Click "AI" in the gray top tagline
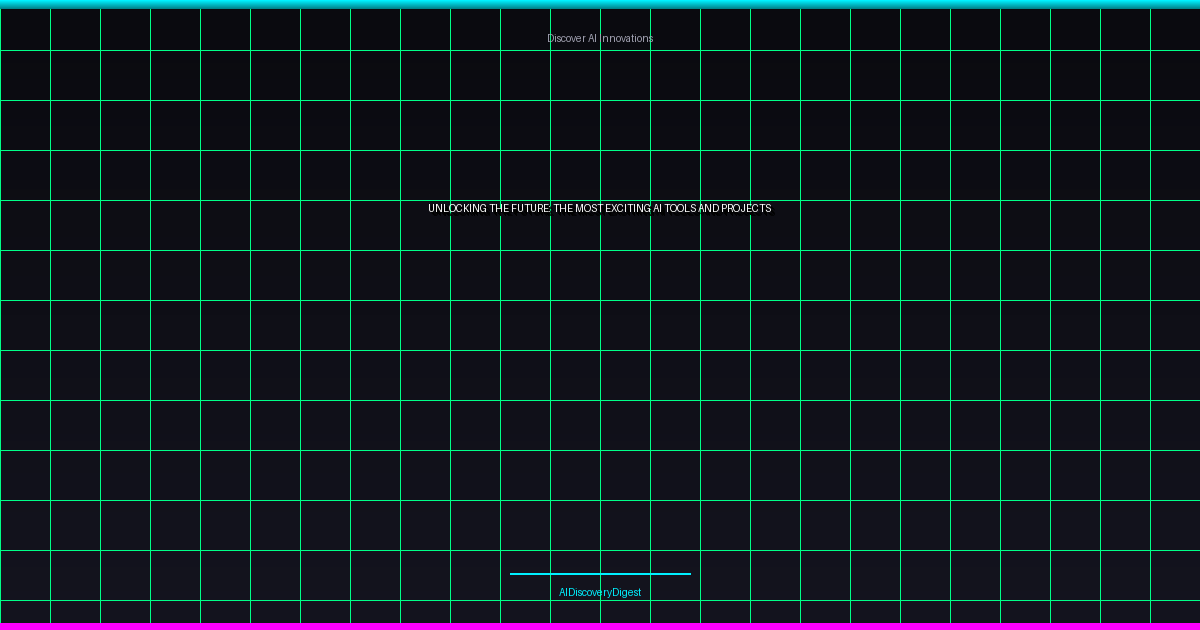Image resolution: width=1200 pixels, height=630 pixels. [x=592, y=38]
